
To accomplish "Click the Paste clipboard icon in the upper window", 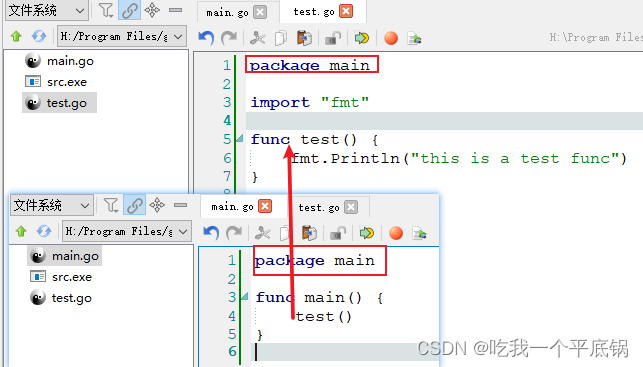I will pos(304,38).
